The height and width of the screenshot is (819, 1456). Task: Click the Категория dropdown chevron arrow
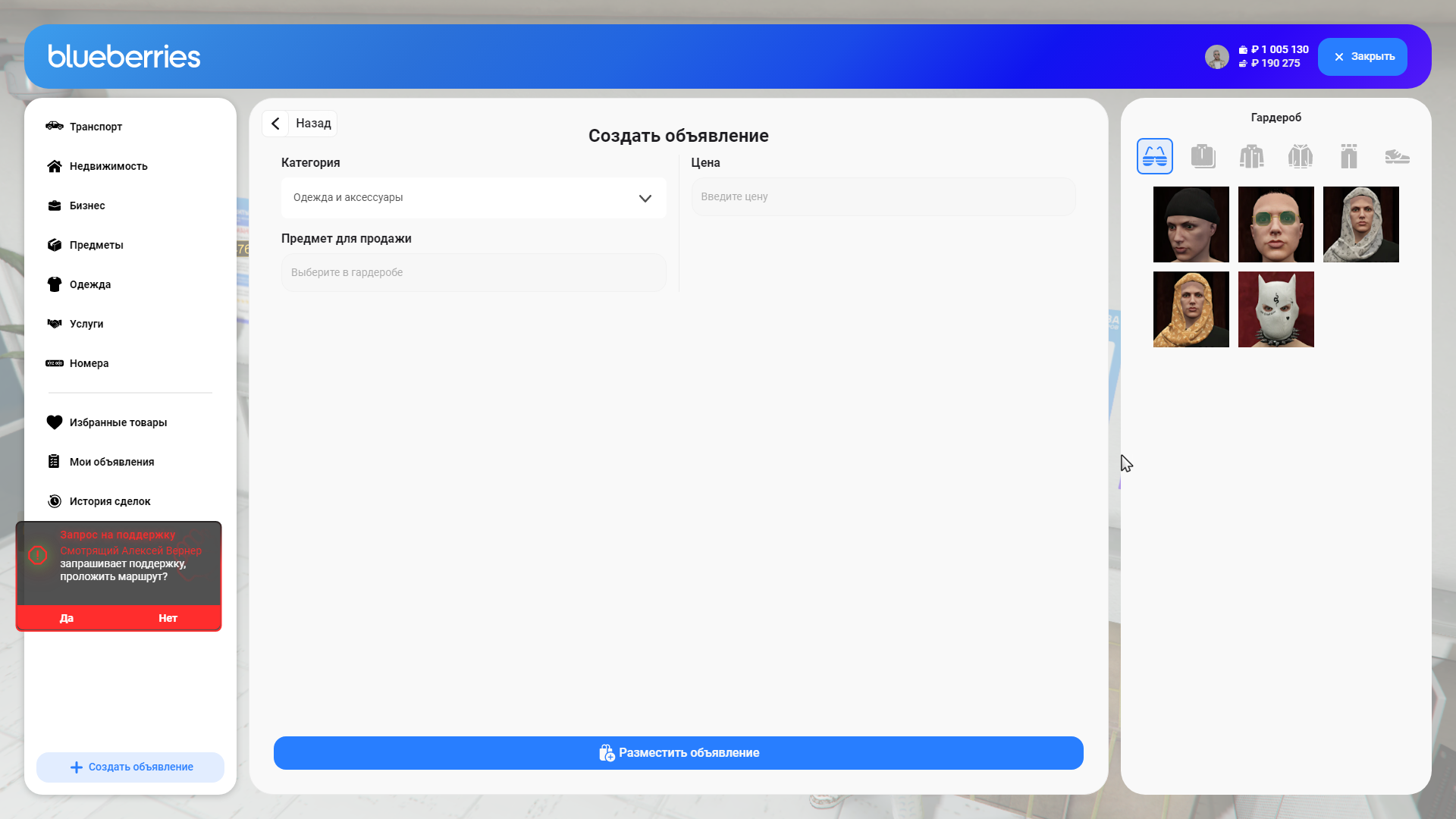click(645, 199)
